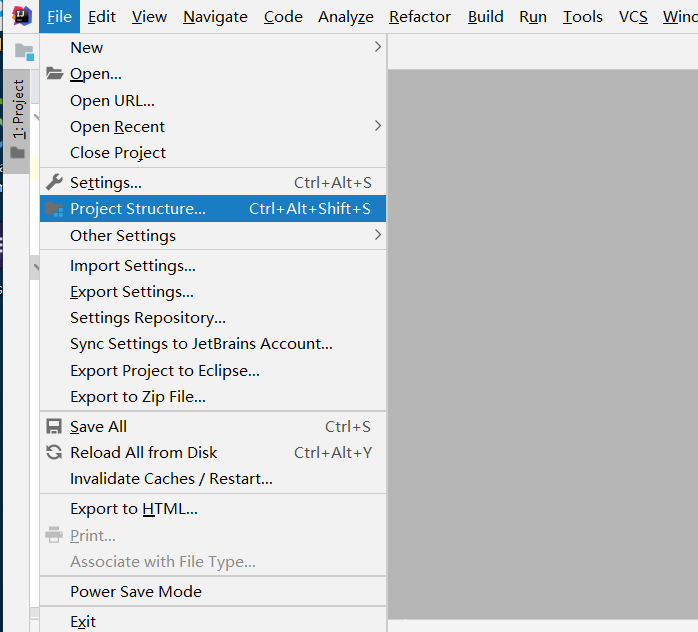Open the Refactor menu
This screenshot has height=632, width=698.
click(x=420, y=16)
